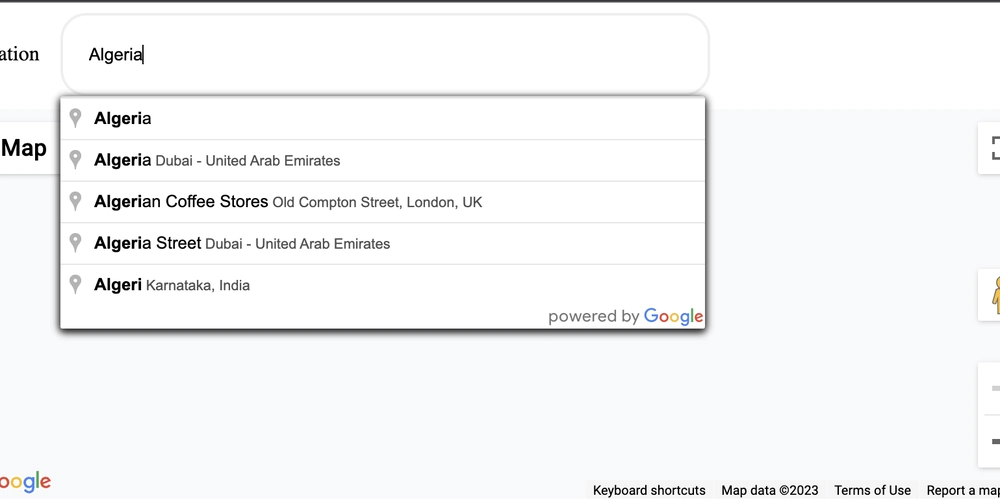This screenshot has height=500, width=1000.
Task: Switch to Map view type
Action: 23,148
